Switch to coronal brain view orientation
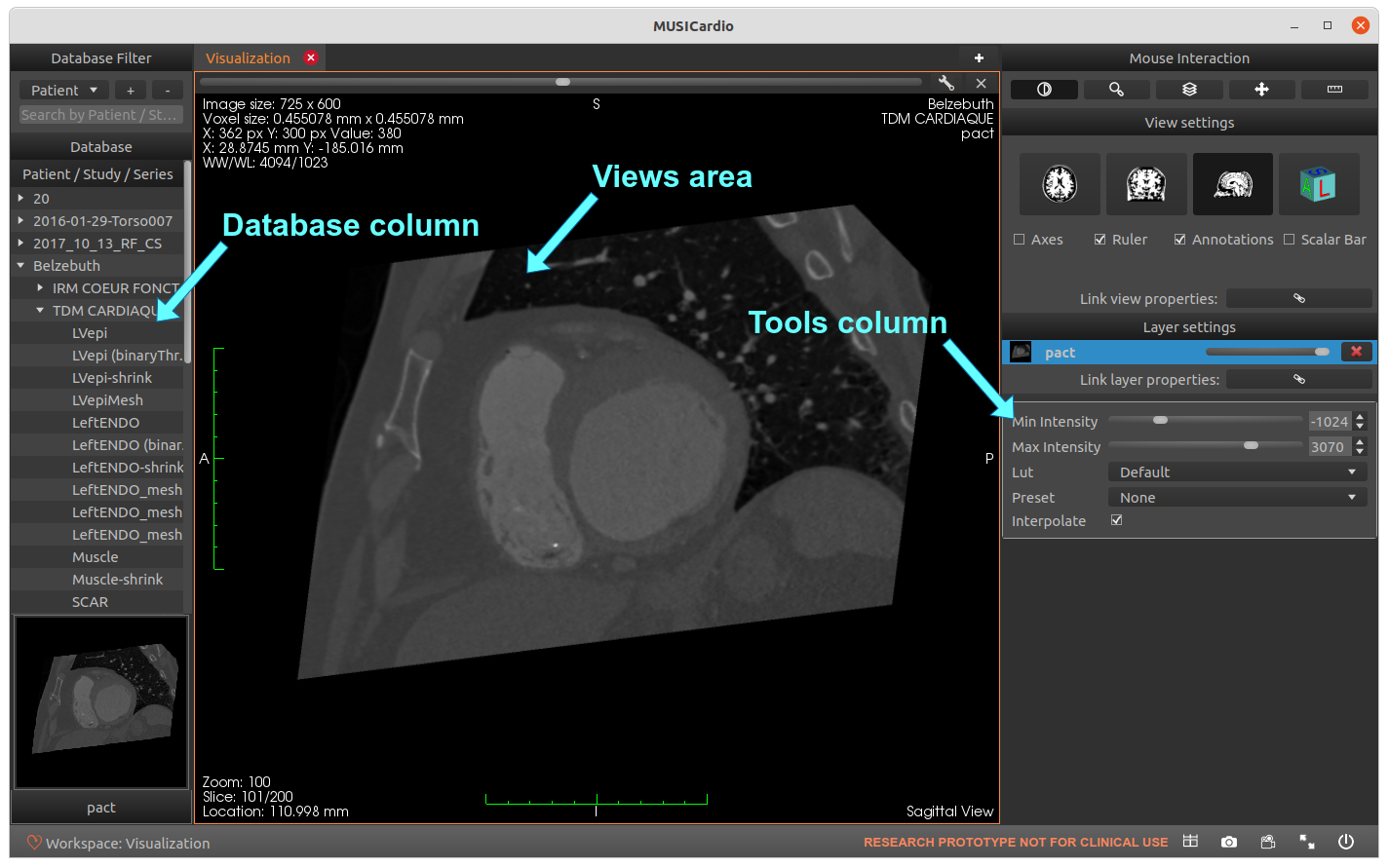This screenshot has height=868, width=1389. tap(1146, 184)
